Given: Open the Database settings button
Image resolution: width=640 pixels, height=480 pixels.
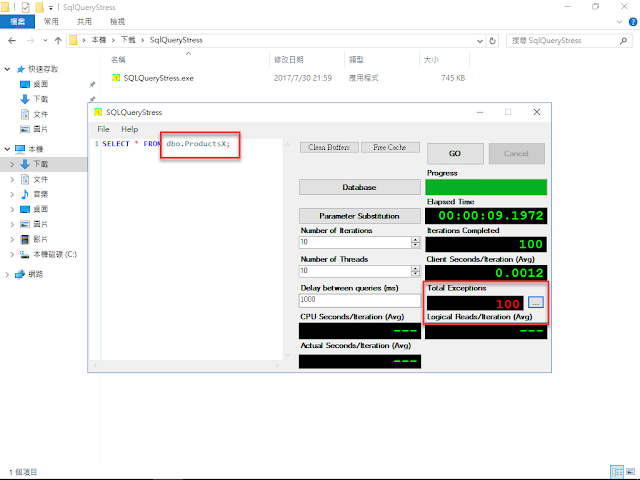Looking at the screenshot, I should click(x=360, y=187).
